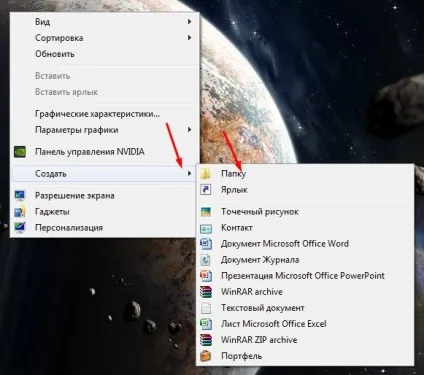This screenshot has width=424, height=375.
Task: Expand the Сортировка submenu arrow
Action: (x=189, y=38)
